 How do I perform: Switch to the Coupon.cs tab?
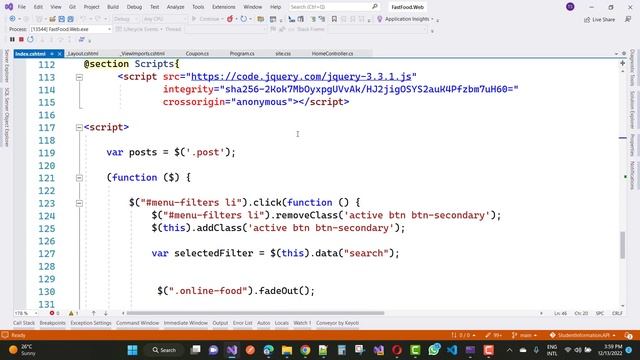(197, 53)
